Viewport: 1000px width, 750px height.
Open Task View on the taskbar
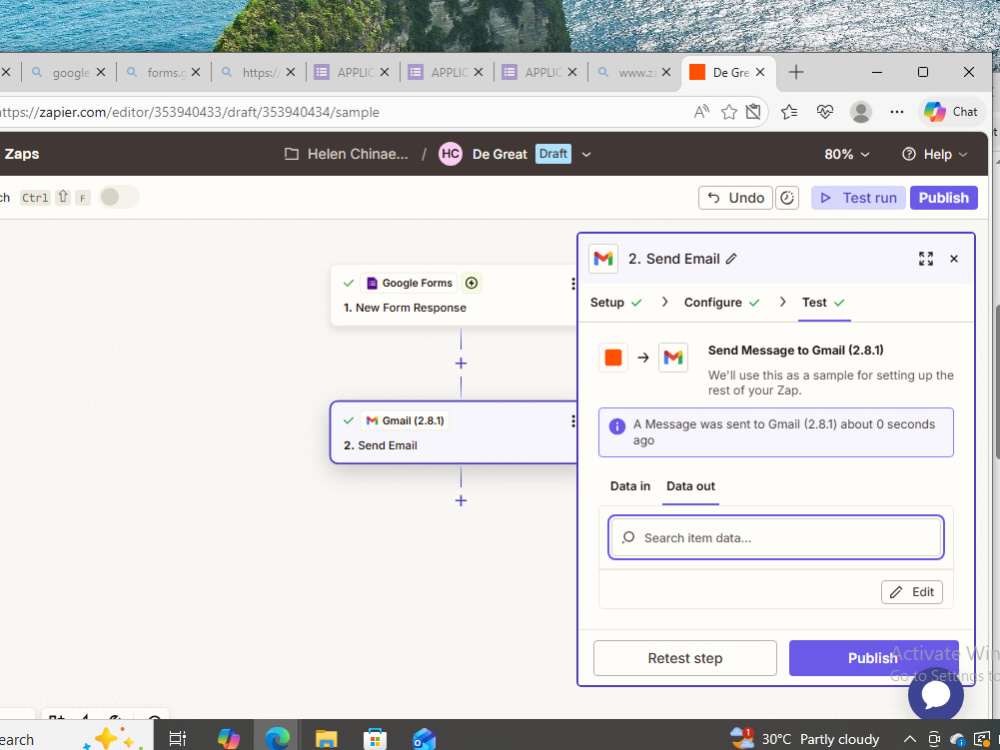coord(177,738)
